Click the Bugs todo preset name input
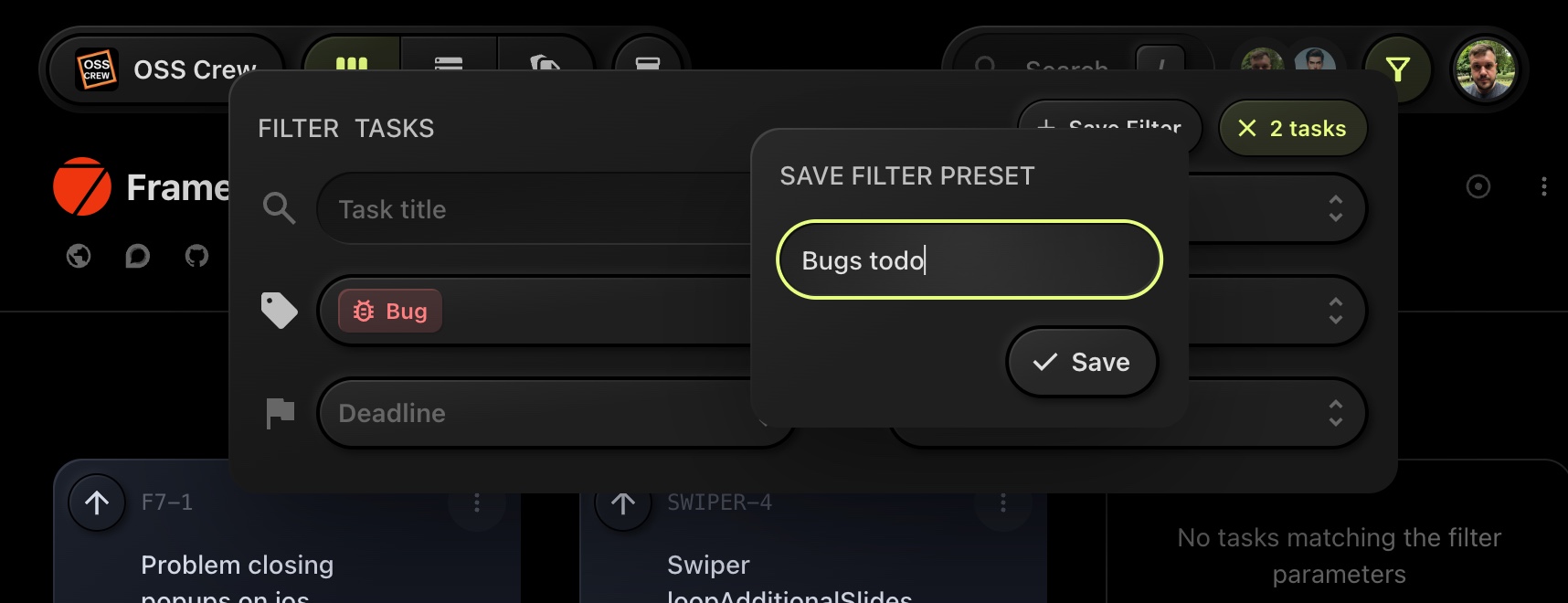This screenshot has height=603, width=1568. click(969, 259)
